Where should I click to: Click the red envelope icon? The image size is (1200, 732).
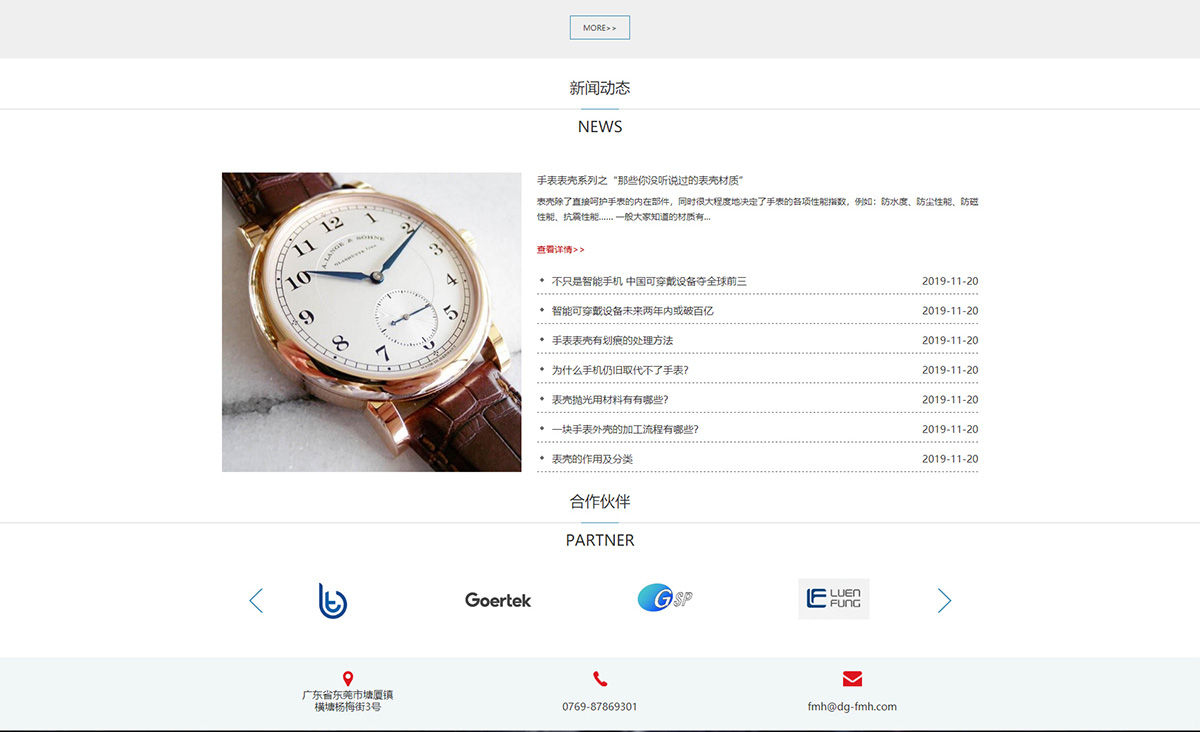853,679
